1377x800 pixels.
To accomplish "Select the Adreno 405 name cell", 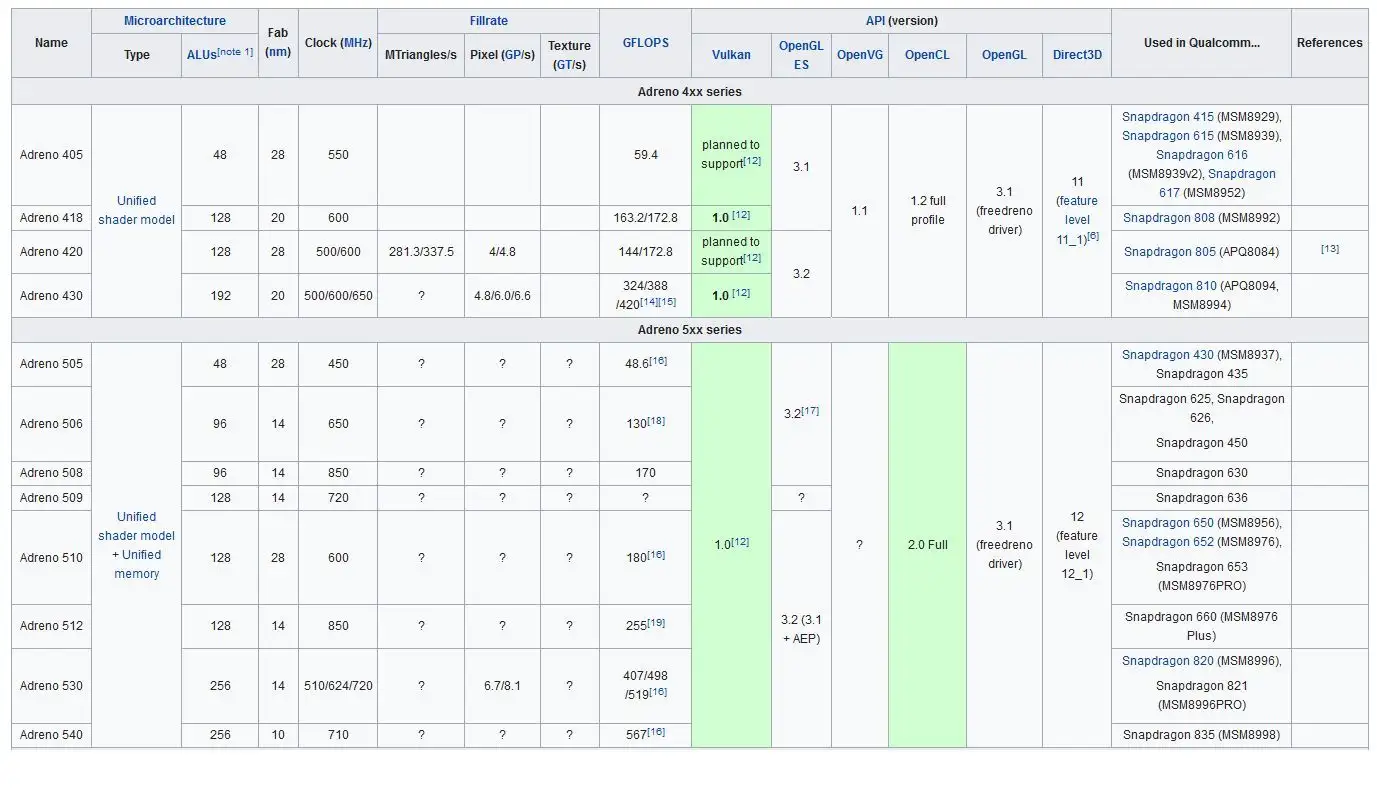I will coord(51,155).
